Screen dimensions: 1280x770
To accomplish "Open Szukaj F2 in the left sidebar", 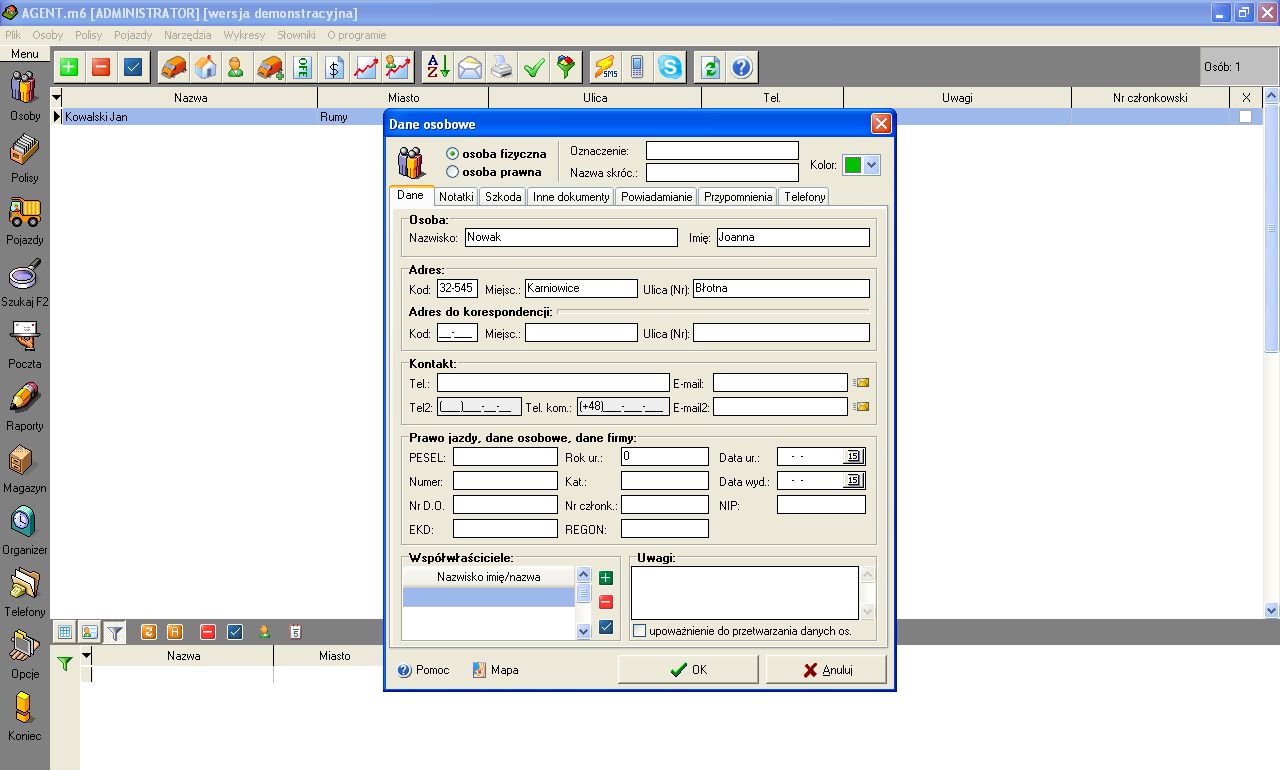I will [x=25, y=282].
